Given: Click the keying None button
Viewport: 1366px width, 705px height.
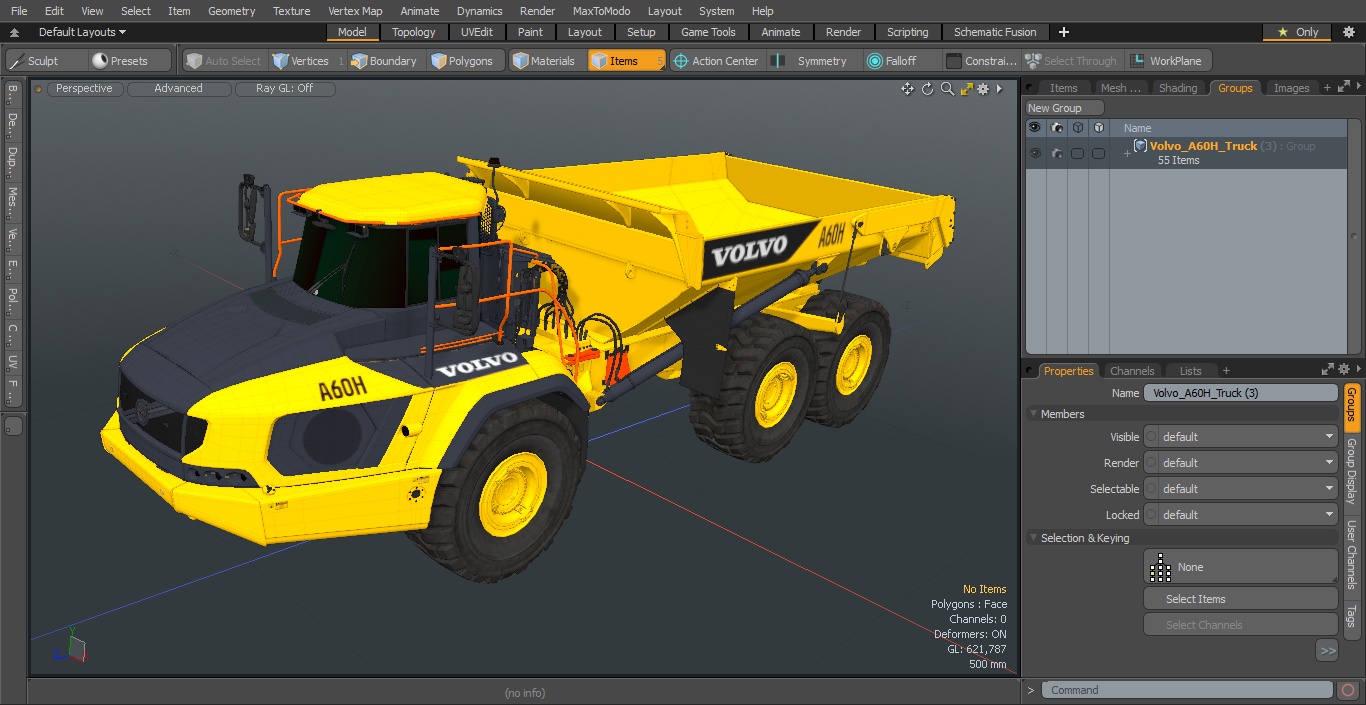Looking at the screenshot, I should pos(1240,567).
